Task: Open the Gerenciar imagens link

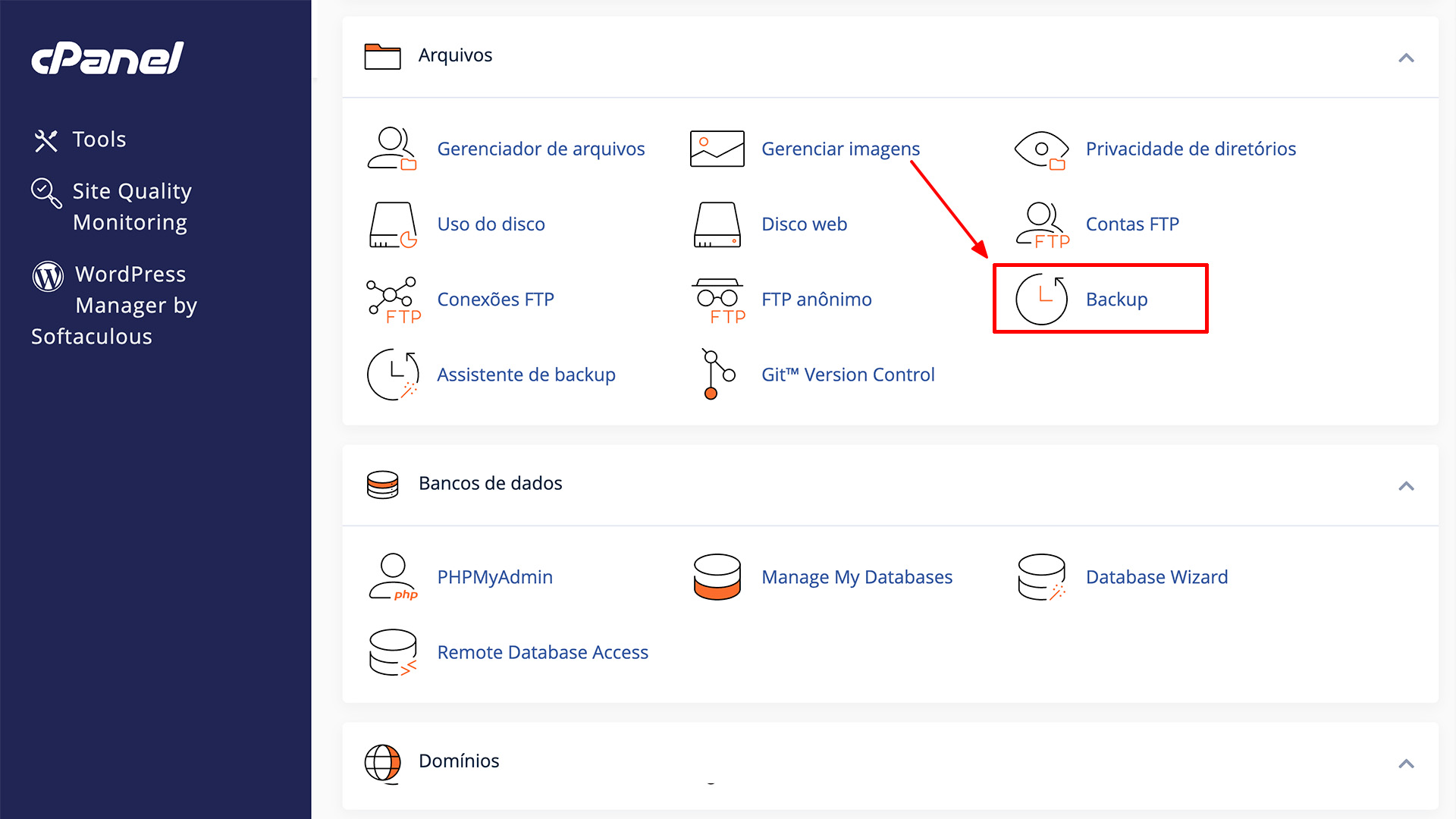Action: (840, 149)
